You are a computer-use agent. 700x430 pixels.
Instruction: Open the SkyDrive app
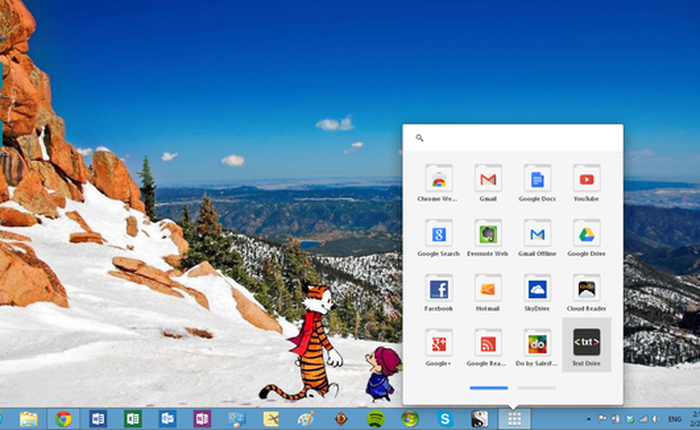point(537,293)
